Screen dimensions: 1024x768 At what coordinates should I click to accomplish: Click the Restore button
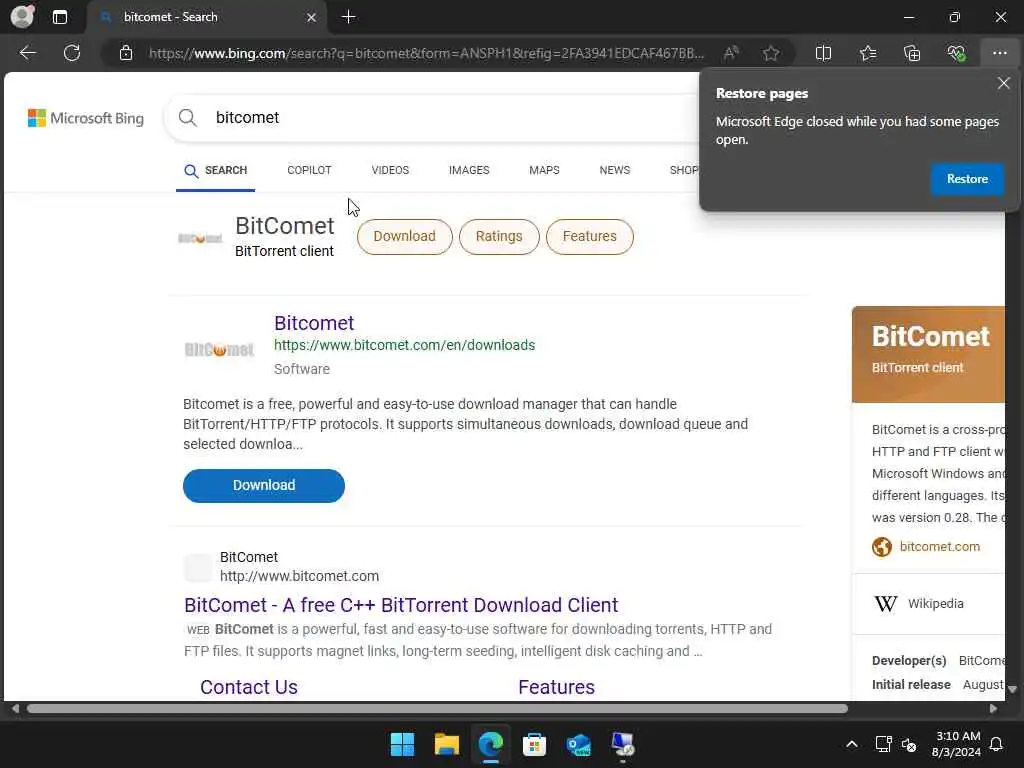[x=967, y=179]
